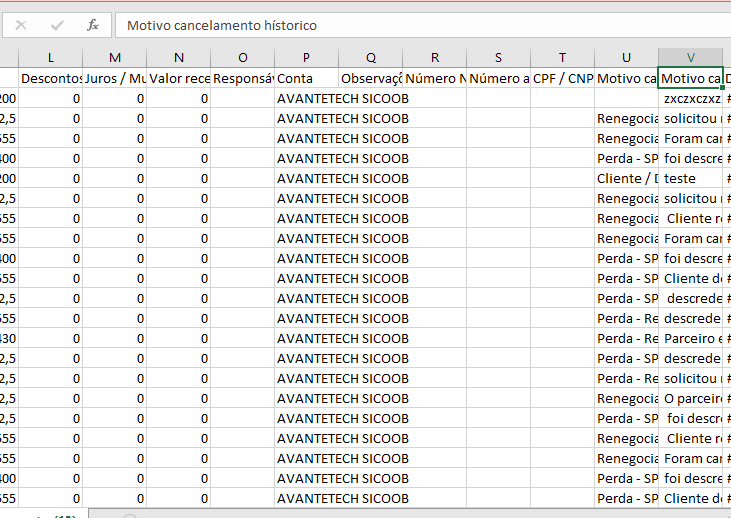The width and height of the screenshot is (731, 518).
Task: Click the highlighted column V header
Action: coord(690,58)
